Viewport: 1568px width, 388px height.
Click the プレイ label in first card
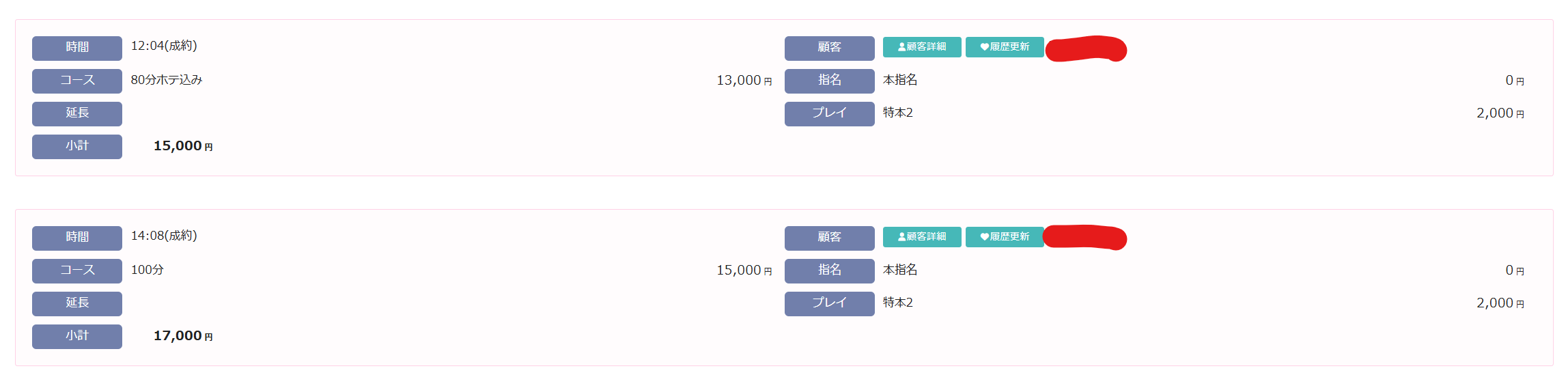pos(829,113)
